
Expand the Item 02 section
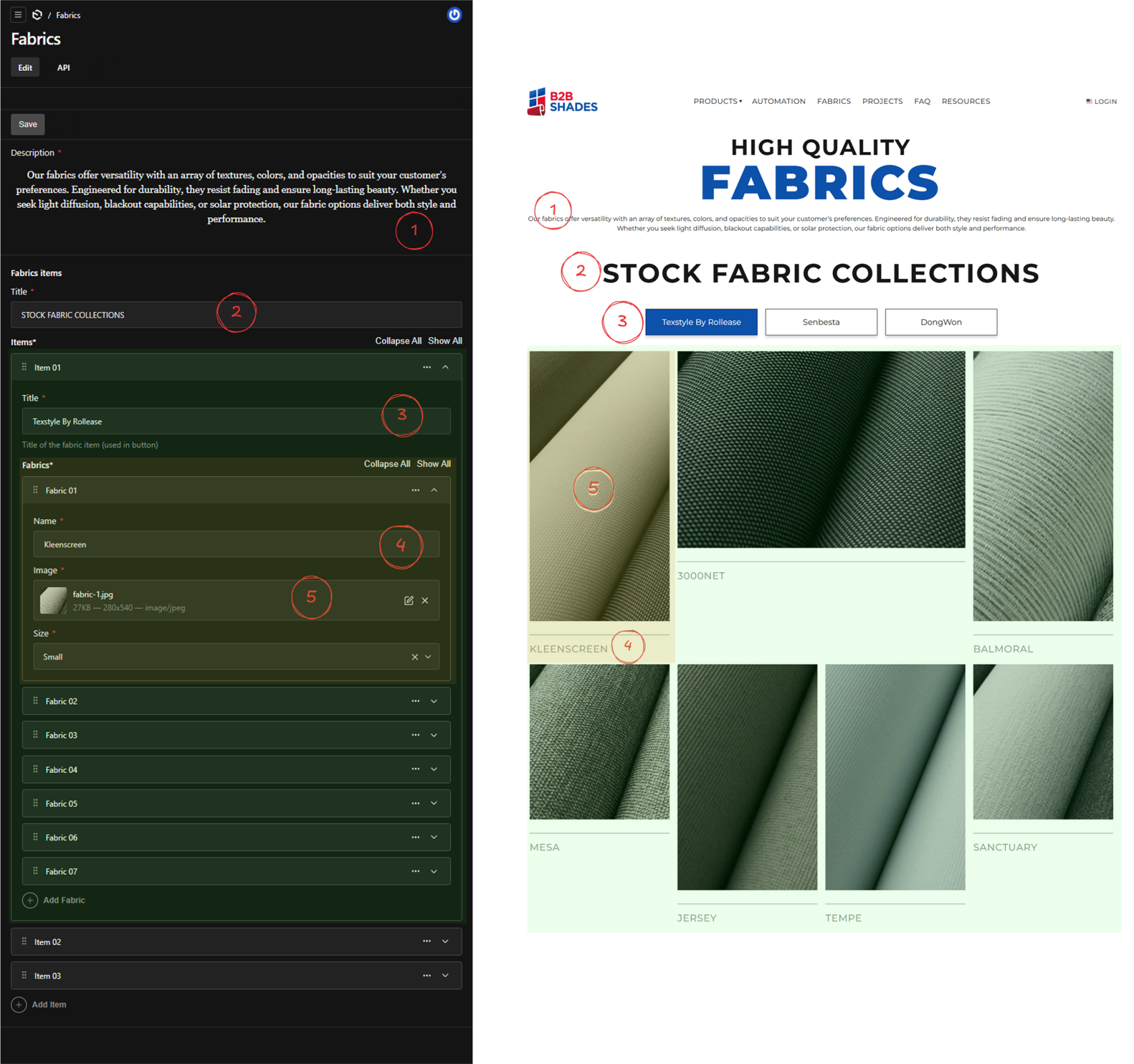446,941
